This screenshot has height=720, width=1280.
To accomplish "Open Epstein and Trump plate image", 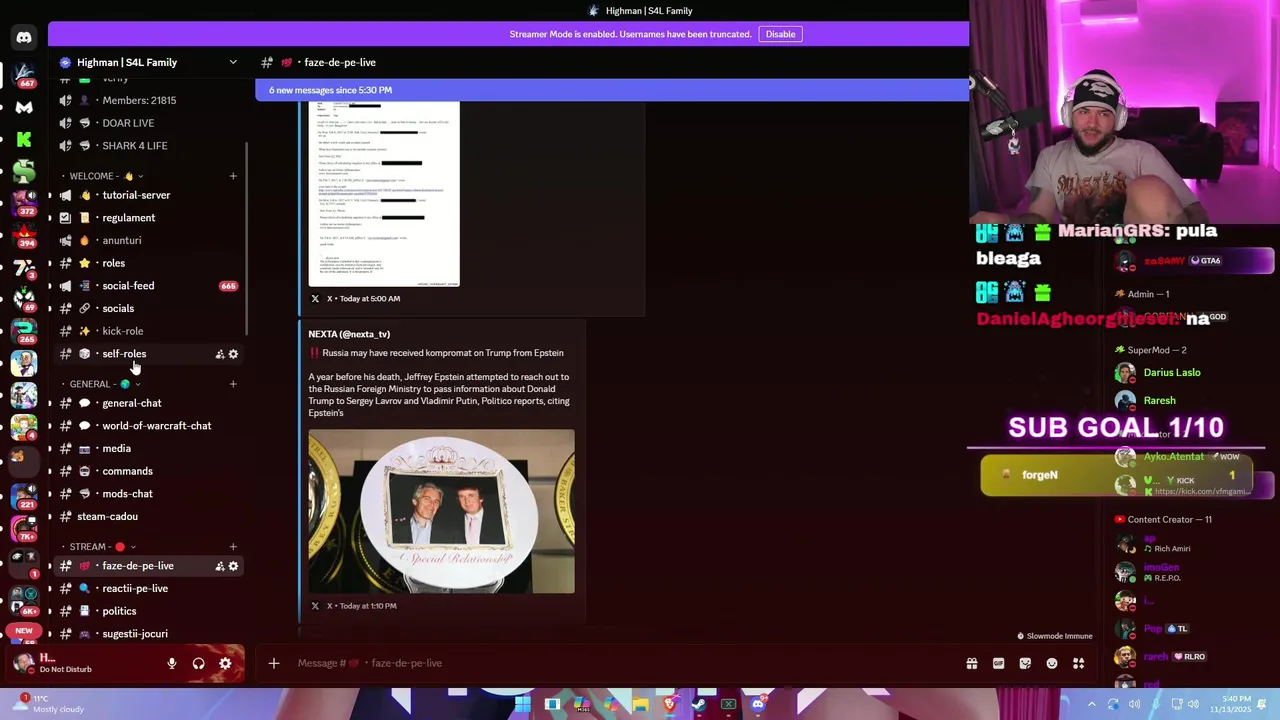I will [x=441, y=511].
